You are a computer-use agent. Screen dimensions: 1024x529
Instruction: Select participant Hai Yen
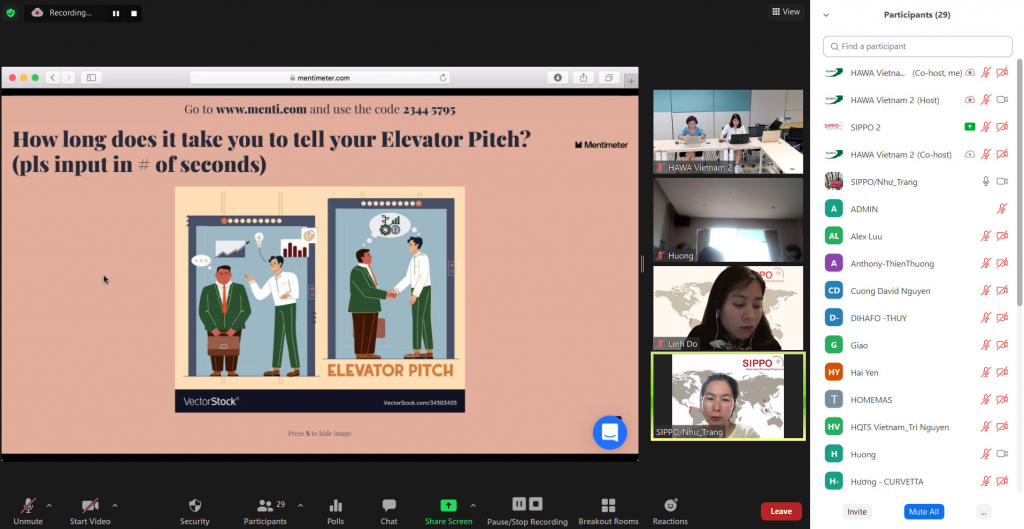[x=918, y=373]
